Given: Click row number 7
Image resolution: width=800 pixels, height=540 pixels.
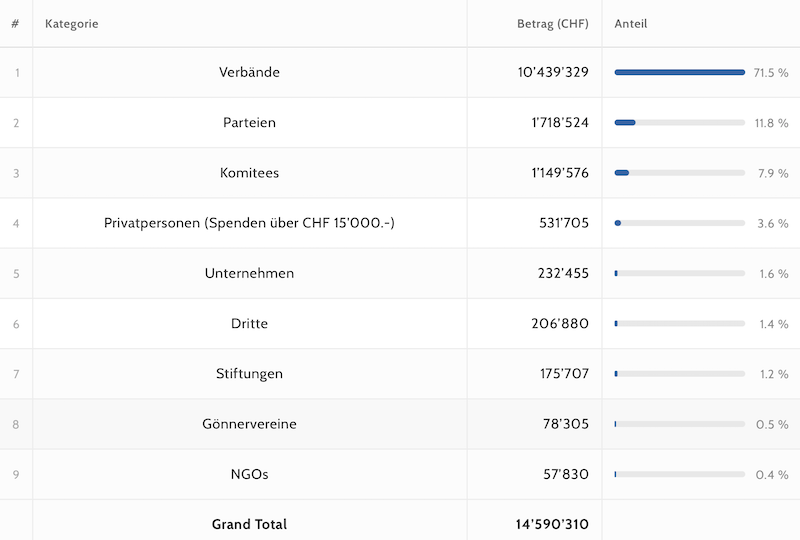Looking at the screenshot, I should [x=16, y=374].
